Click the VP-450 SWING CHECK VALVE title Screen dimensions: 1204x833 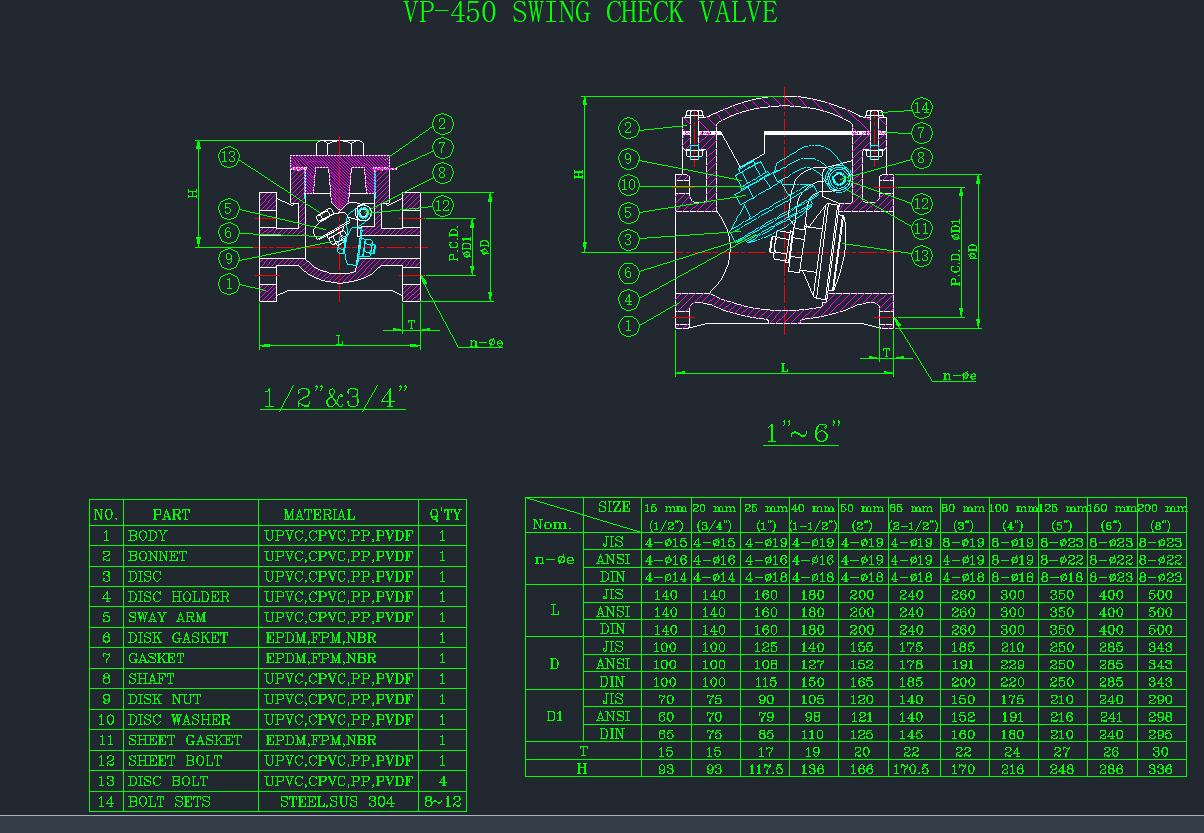[590, 13]
